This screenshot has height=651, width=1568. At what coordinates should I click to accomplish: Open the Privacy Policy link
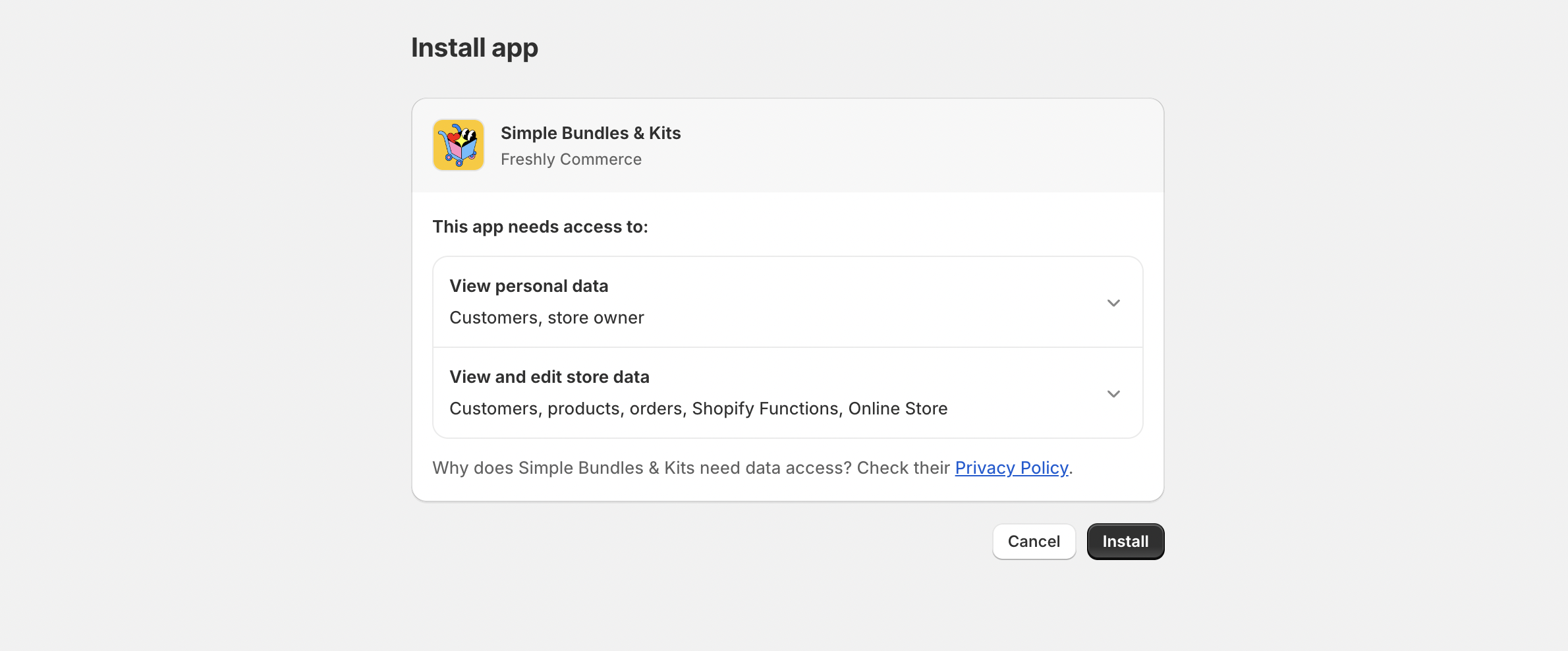(1011, 468)
